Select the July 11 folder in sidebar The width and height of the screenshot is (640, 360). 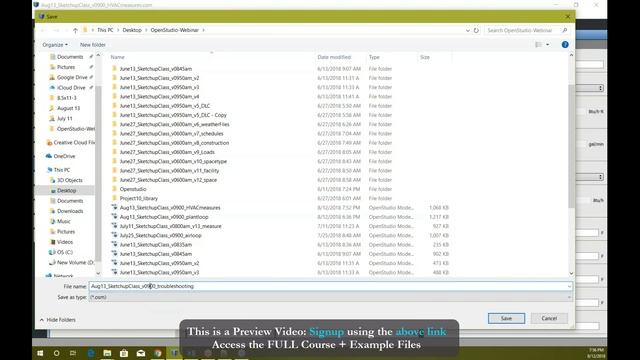click(64, 118)
